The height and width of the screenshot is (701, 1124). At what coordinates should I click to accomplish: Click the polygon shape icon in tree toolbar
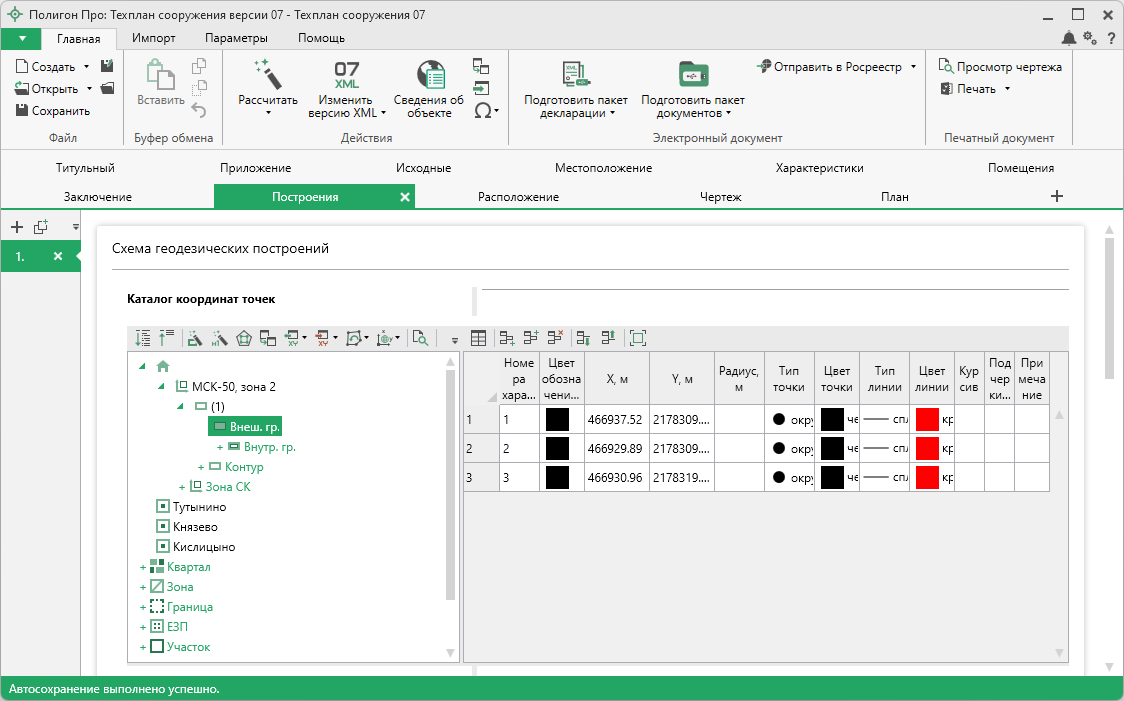(244, 339)
